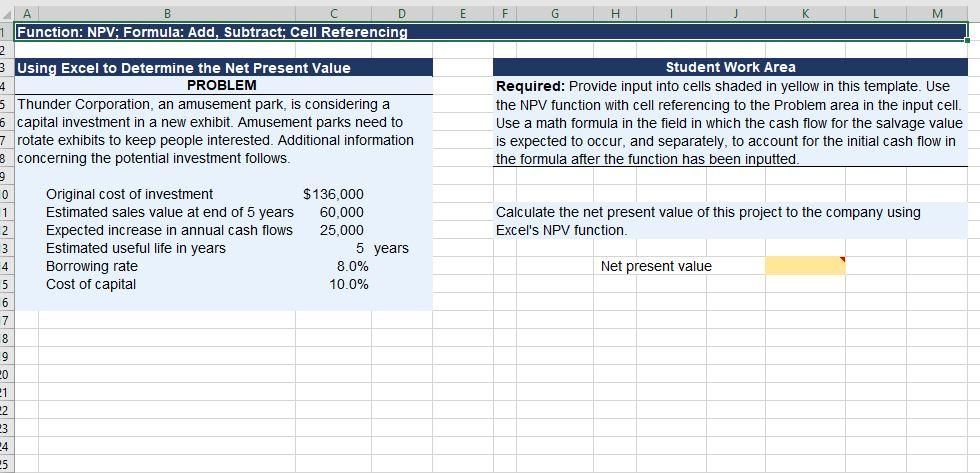The height and width of the screenshot is (473, 980).
Task: Select the title cell "Function: NPV; Formula..."
Action: pyautogui.click(x=491, y=32)
